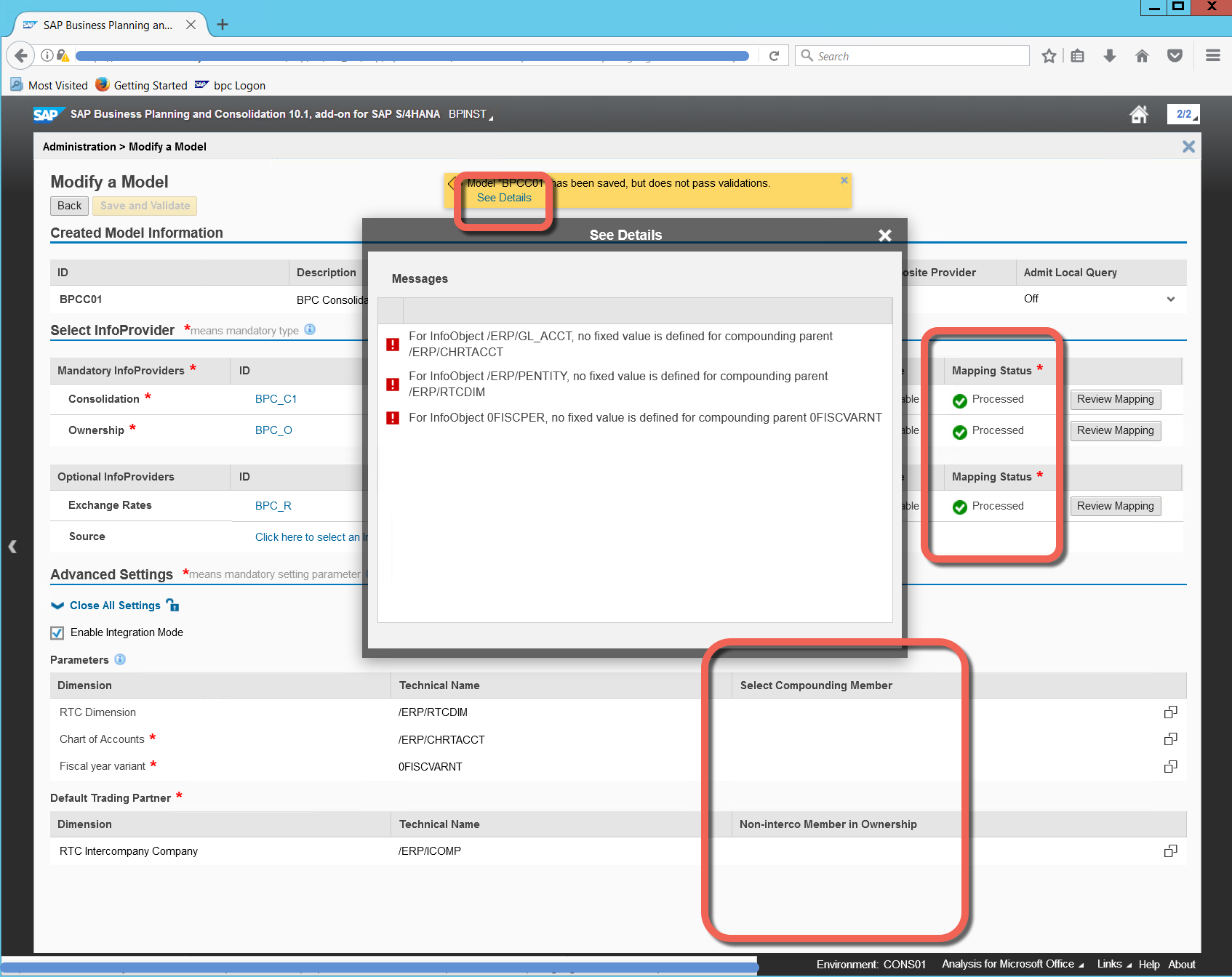1232x977 pixels.
Task: Click the SAP BPC home icon
Action: coord(1138,114)
